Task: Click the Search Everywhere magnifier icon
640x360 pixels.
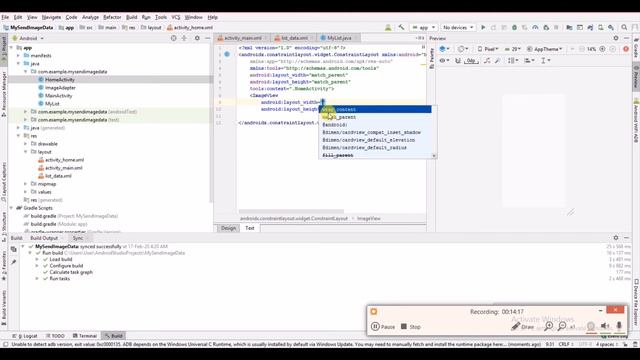Action: (x=624, y=27)
